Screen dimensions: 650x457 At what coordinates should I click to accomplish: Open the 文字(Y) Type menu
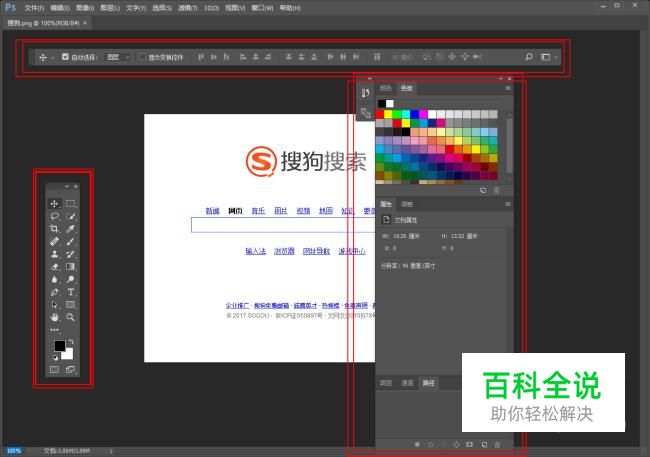136,8
